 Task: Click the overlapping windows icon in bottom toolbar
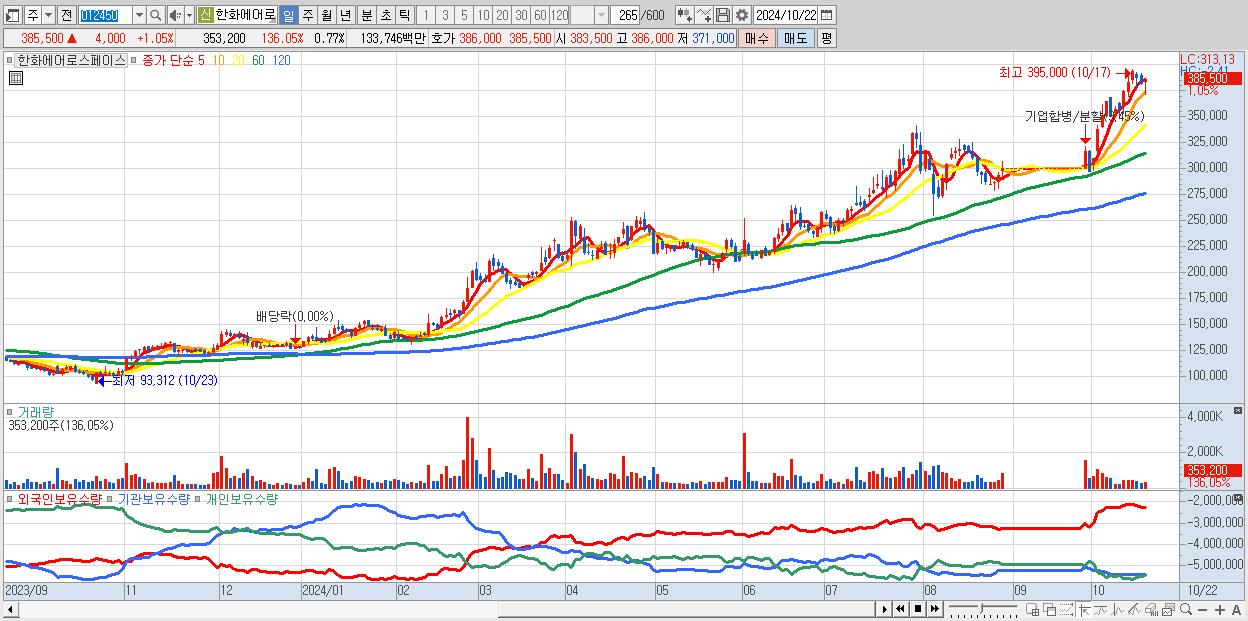(1050, 609)
